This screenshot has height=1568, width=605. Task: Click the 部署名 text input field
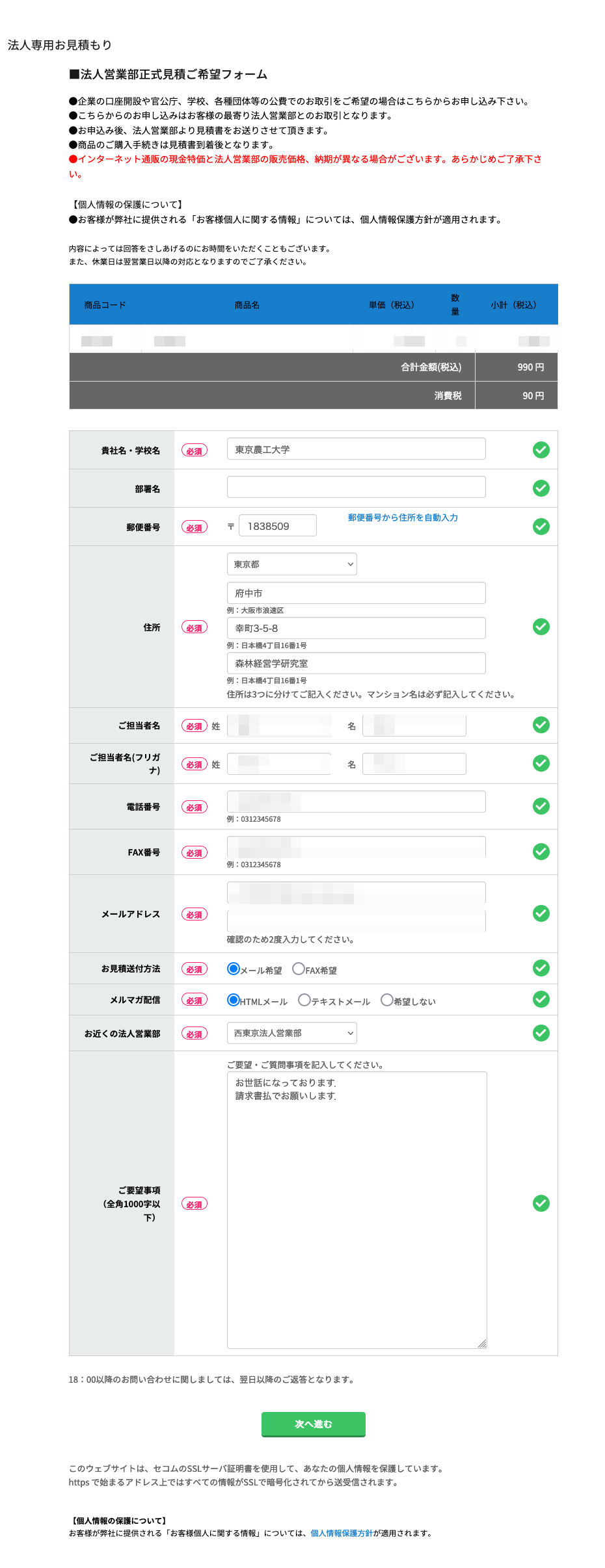click(x=356, y=488)
